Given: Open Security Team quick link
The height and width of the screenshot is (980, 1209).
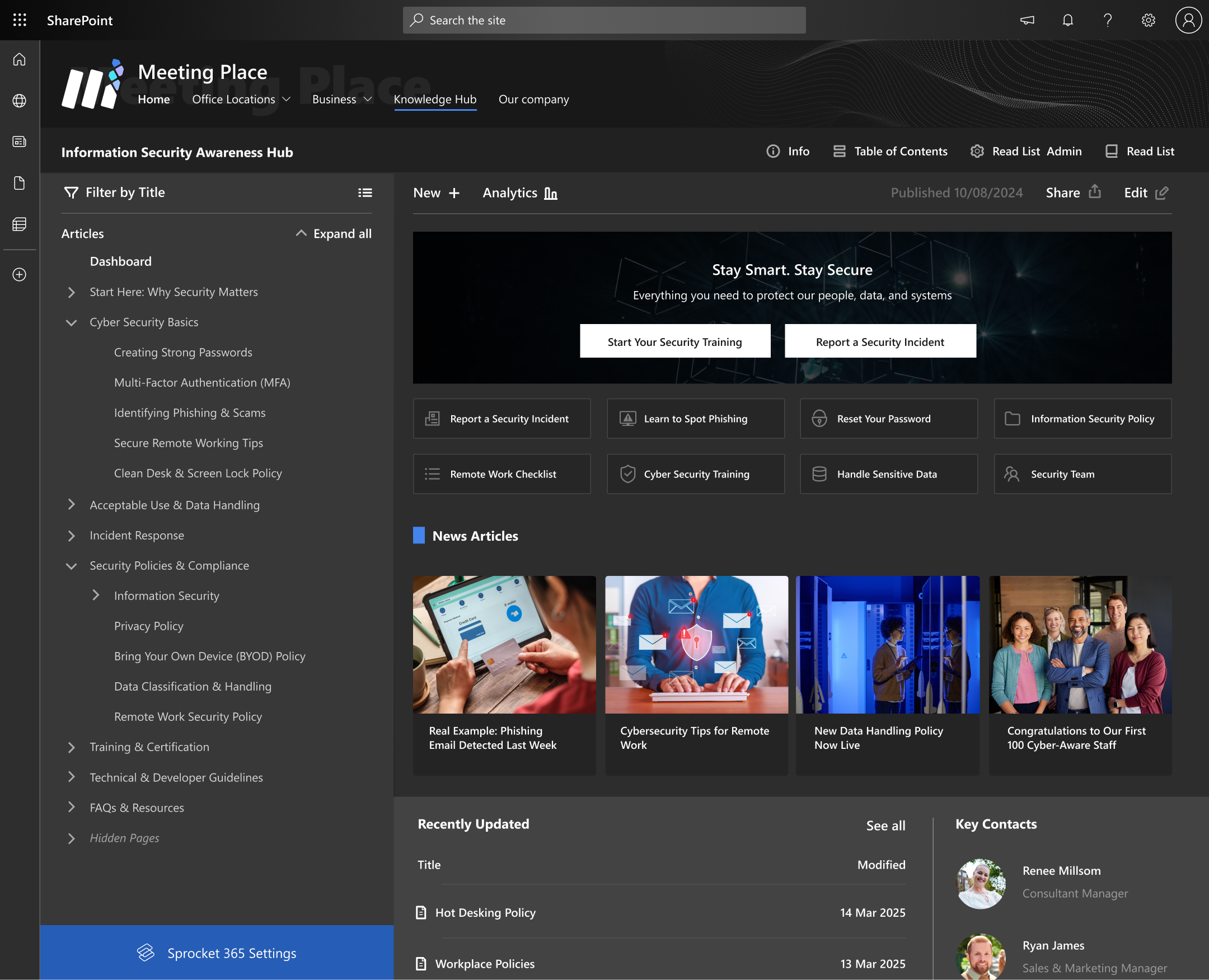Looking at the screenshot, I should (1083, 474).
